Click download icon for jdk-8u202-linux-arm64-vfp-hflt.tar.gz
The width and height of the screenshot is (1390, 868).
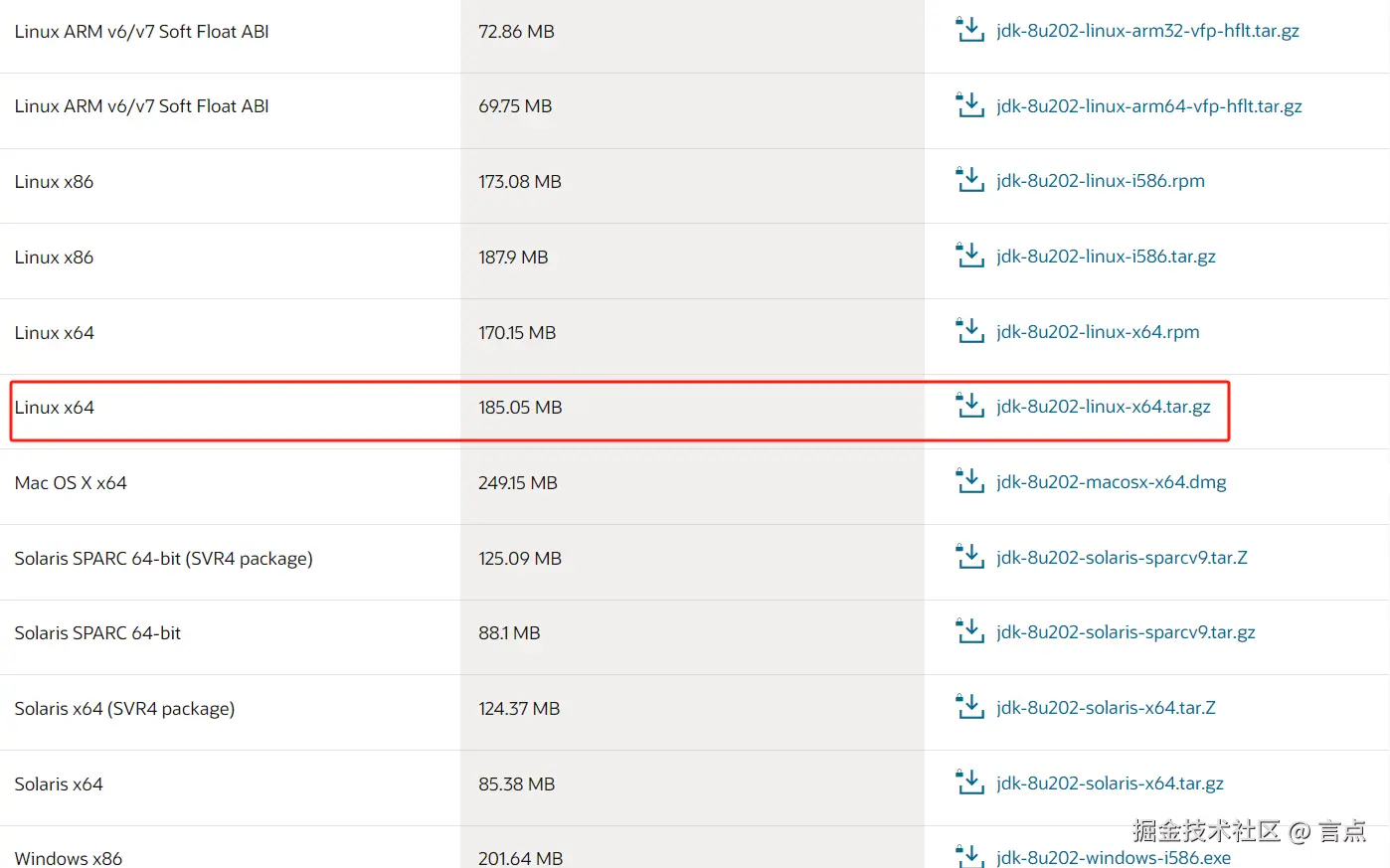[969, 104]
